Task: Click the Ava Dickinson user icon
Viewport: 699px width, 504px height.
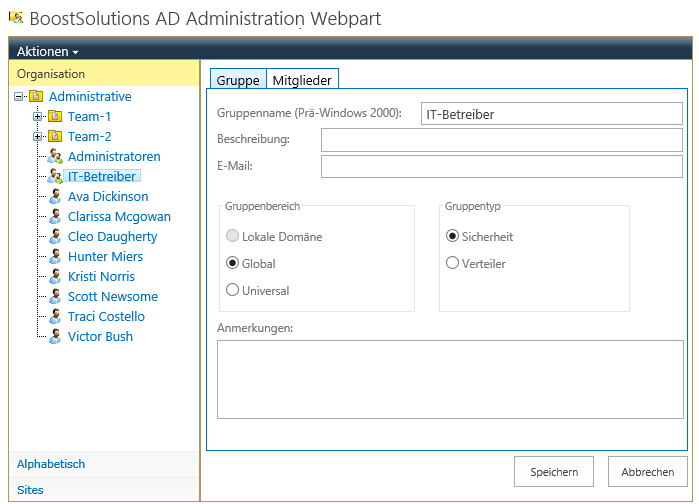Action: click(x=55, y=197)
